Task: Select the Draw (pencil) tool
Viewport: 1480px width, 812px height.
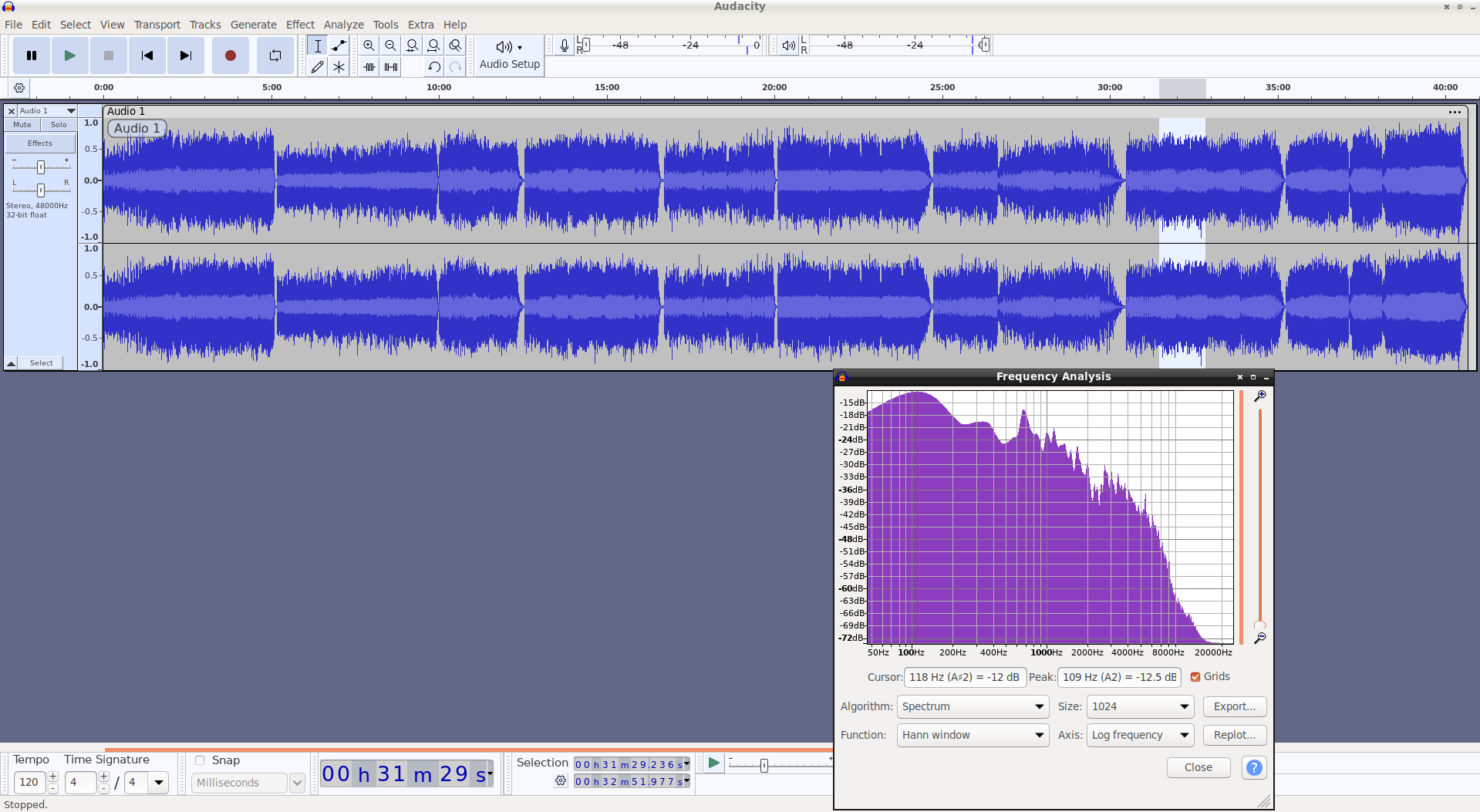Action: coord(318,67)
